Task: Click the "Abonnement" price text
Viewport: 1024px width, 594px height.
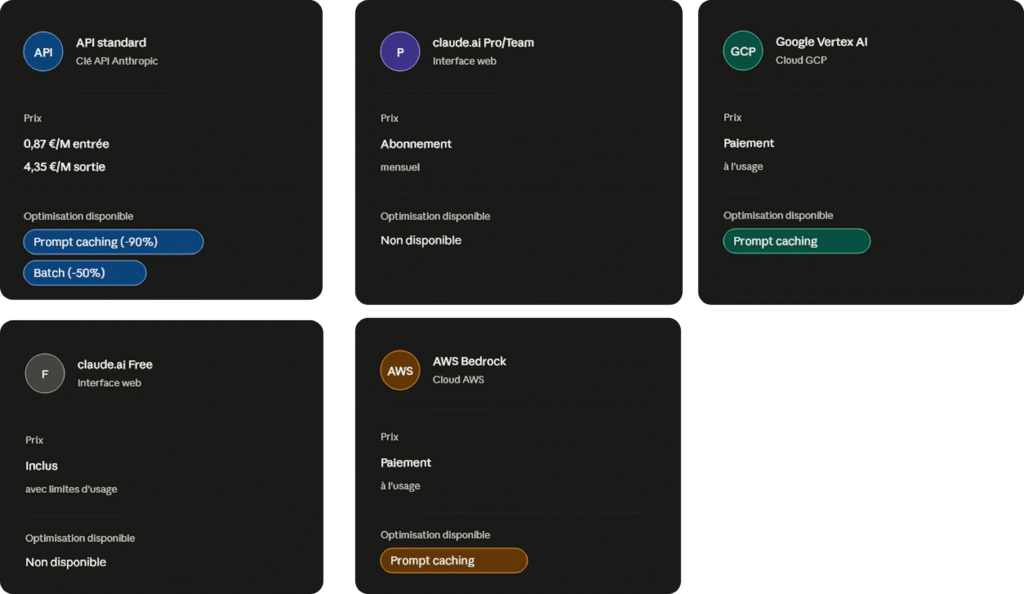Action: [x=416, y=144]
